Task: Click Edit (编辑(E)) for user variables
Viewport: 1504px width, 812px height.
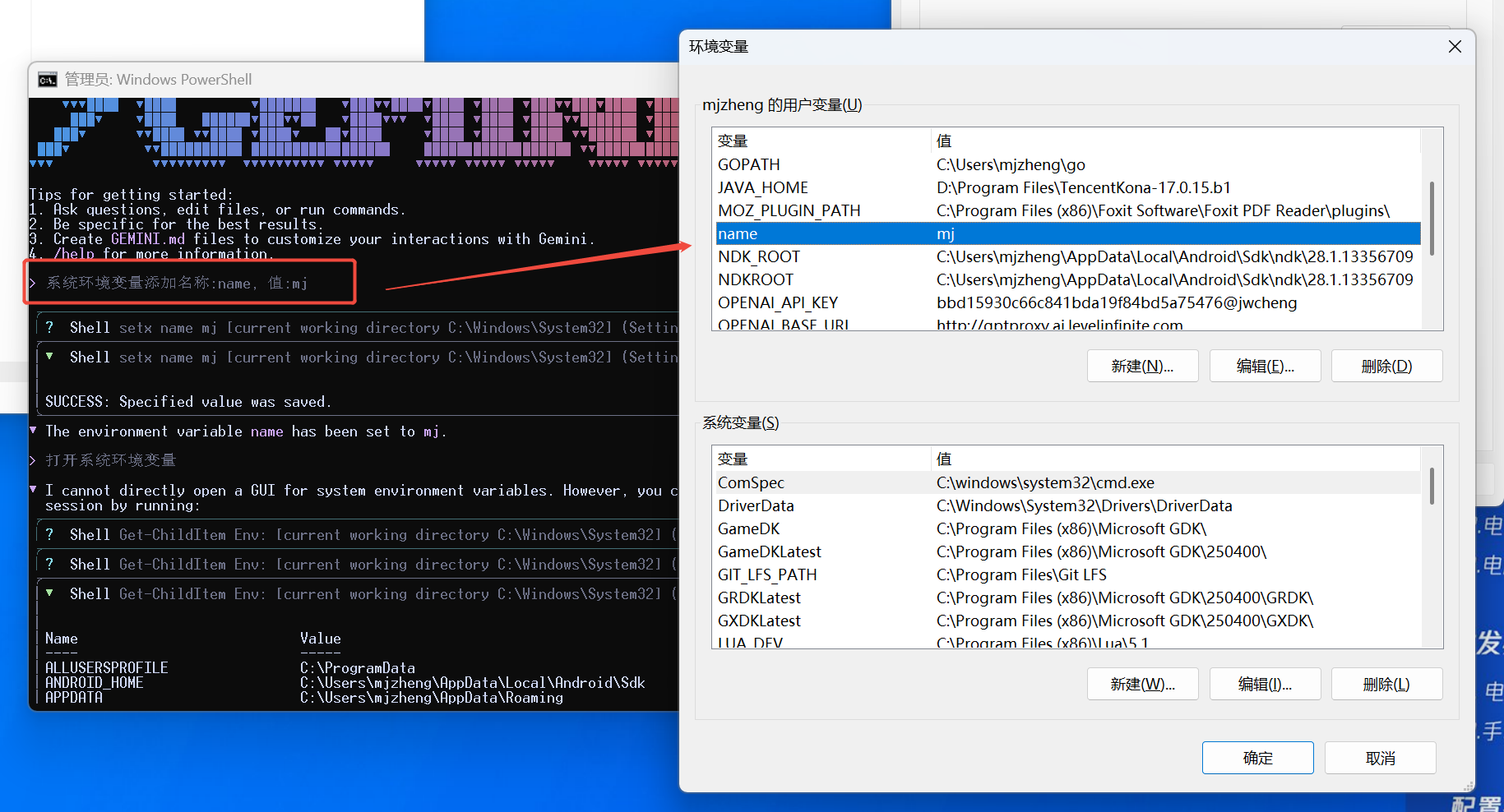Action: [1265, 367]
